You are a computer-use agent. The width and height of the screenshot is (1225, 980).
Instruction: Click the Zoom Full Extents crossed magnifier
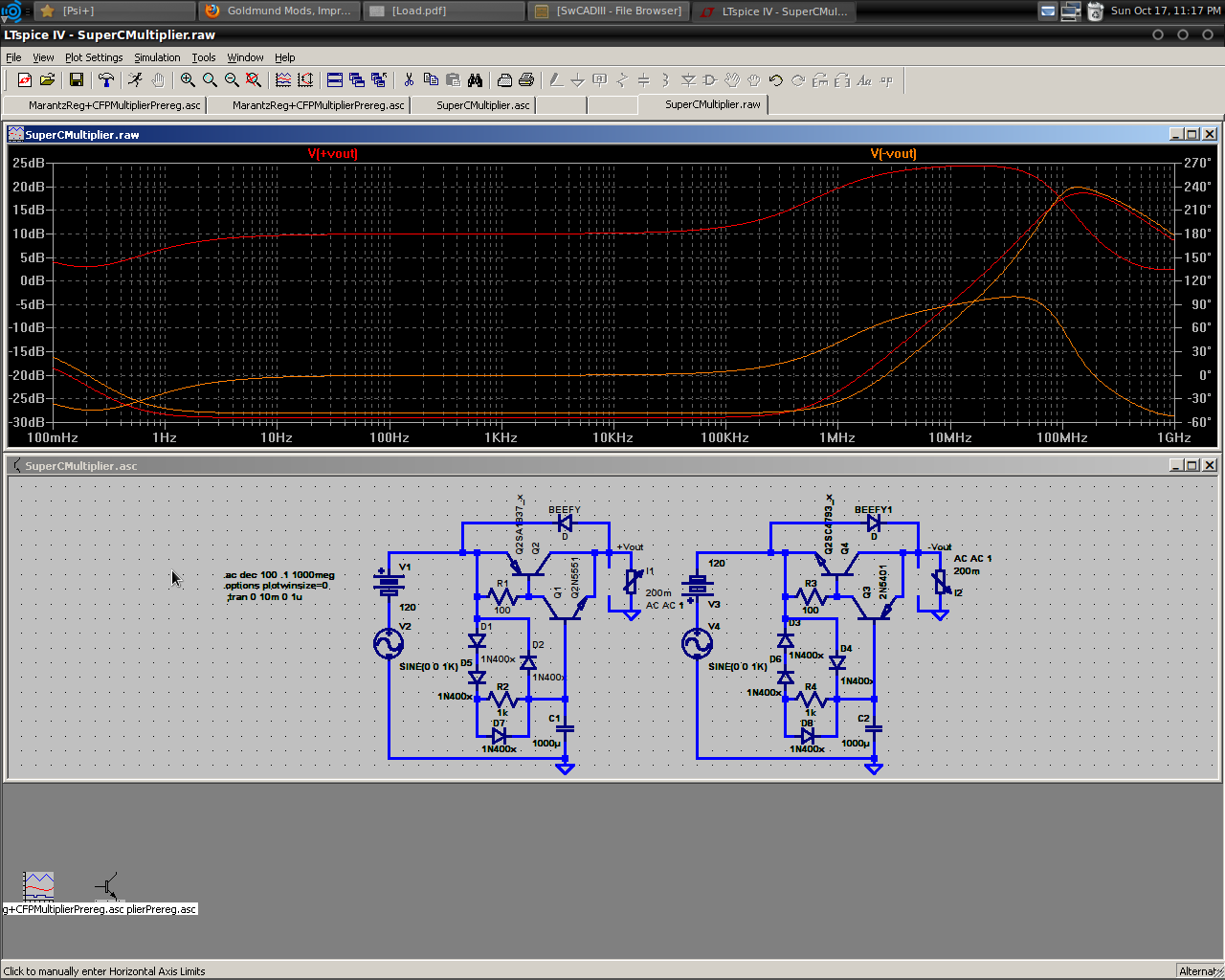pos(254,80)
